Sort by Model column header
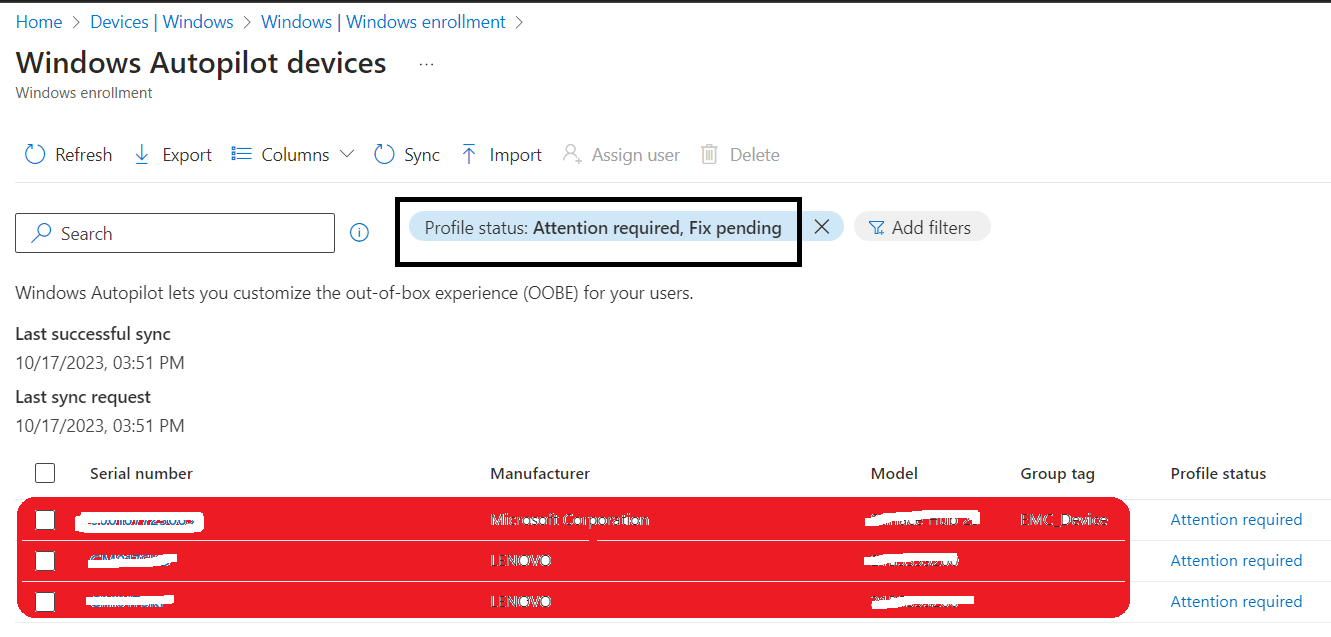This screenshot has height=637, width=1331. pos(894,474)
